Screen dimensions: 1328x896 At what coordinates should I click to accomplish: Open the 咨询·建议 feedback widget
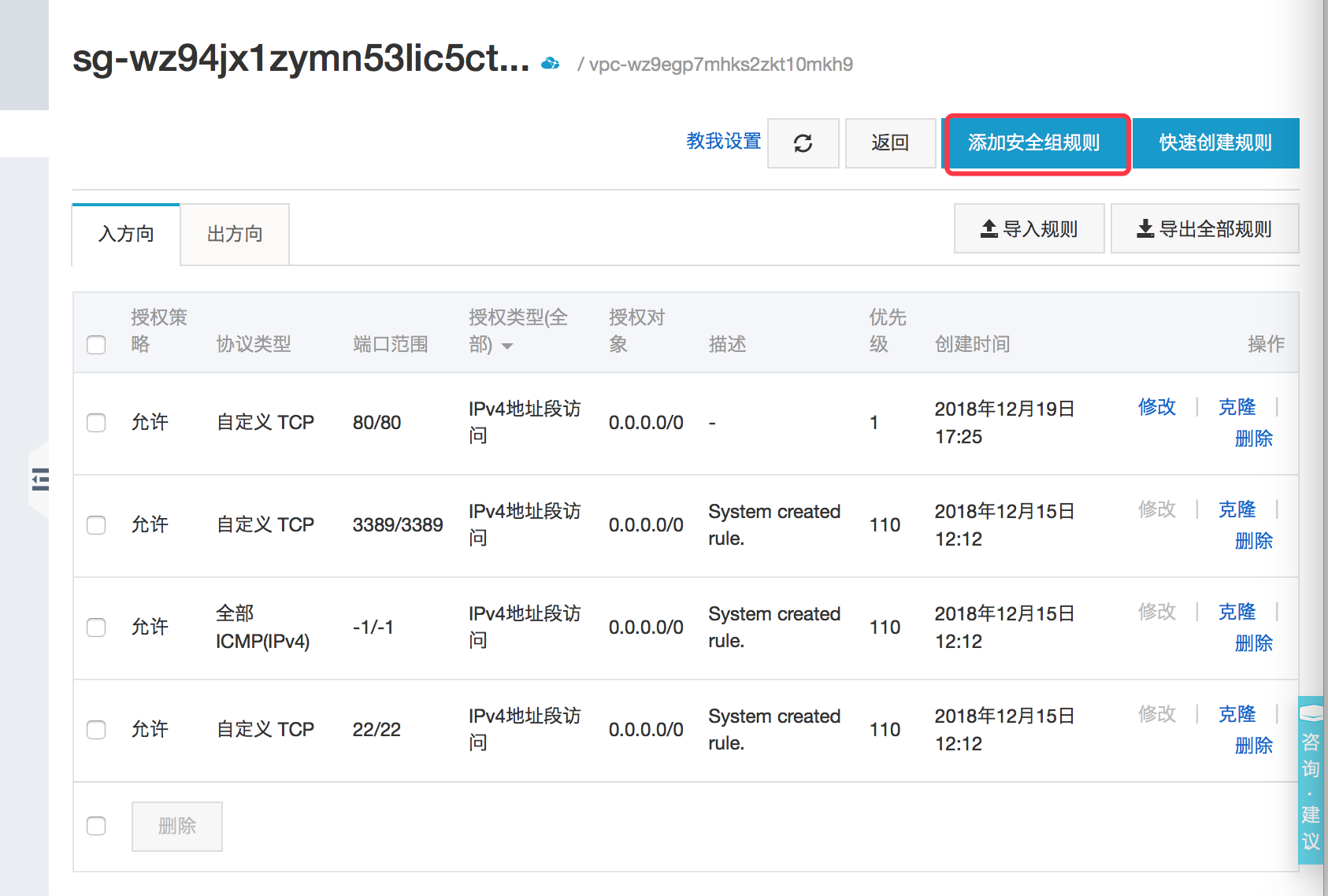(x=1311, y=779)
